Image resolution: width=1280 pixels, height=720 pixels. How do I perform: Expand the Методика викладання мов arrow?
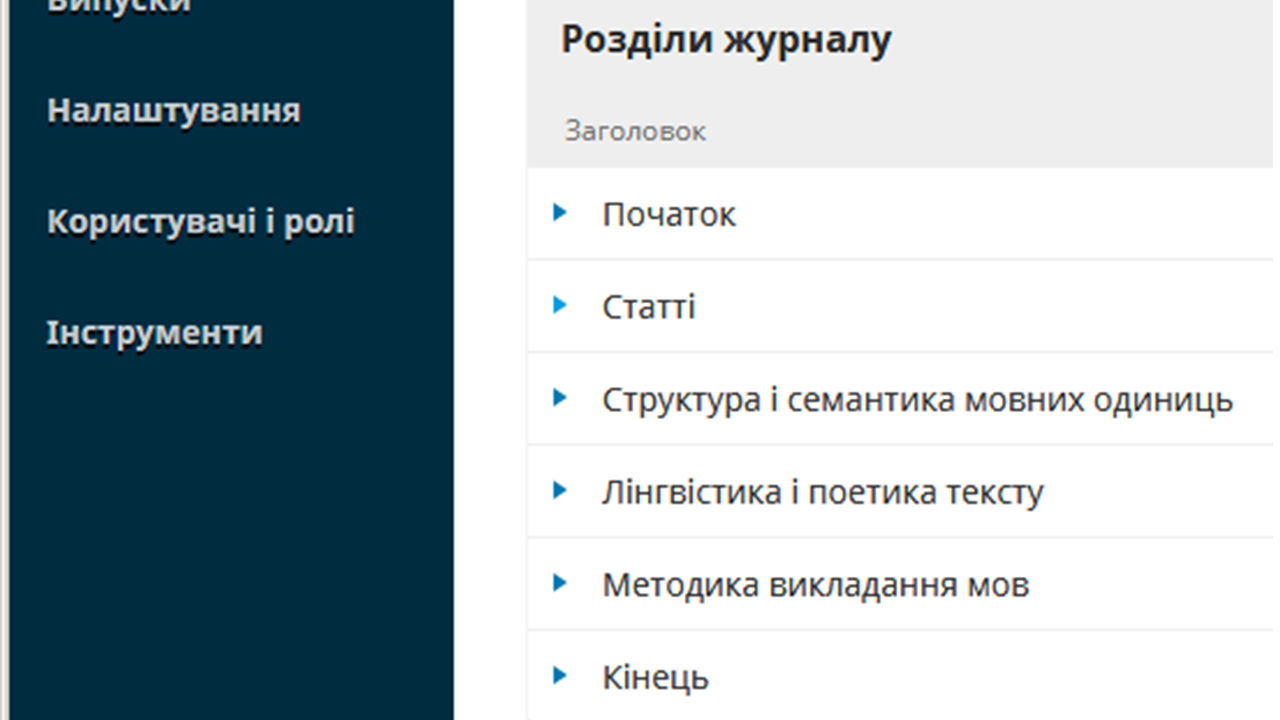coord(560,583)
